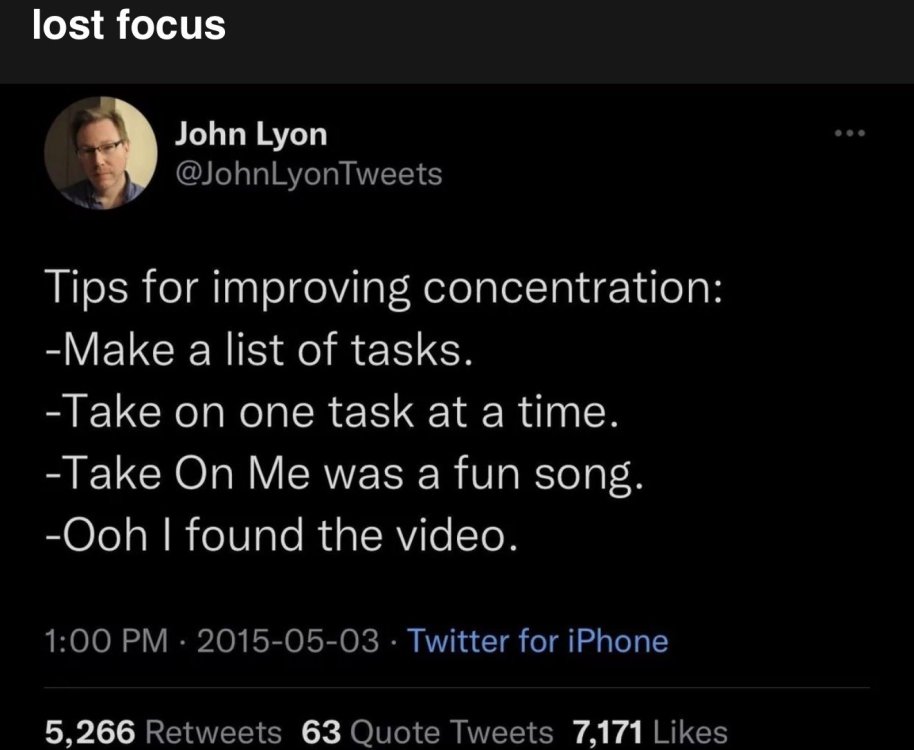The image size is (914, 750).
Task: Open the three-dot more options menu
Action: 850,133
